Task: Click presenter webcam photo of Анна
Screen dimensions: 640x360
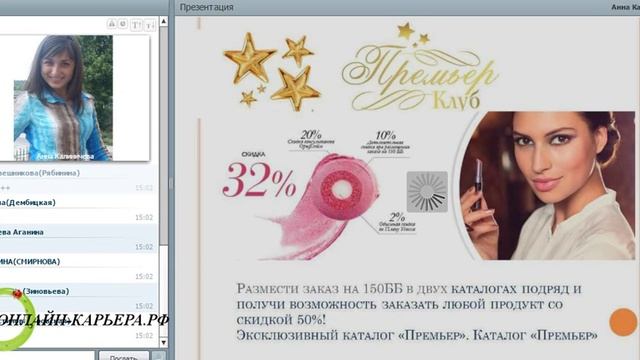Action: coord(63,98)
